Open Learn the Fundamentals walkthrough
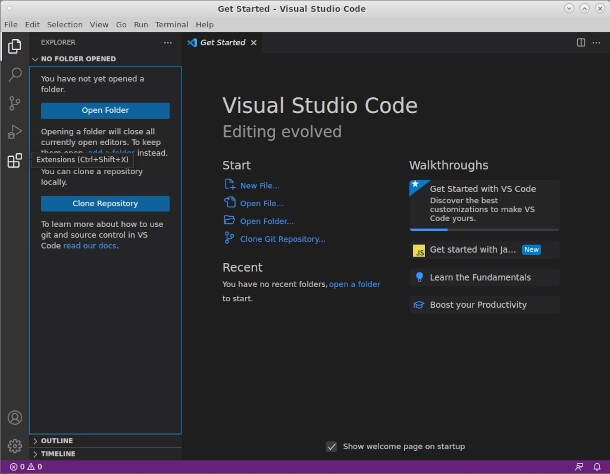This screenshot has width=610, height=474. 484,277
